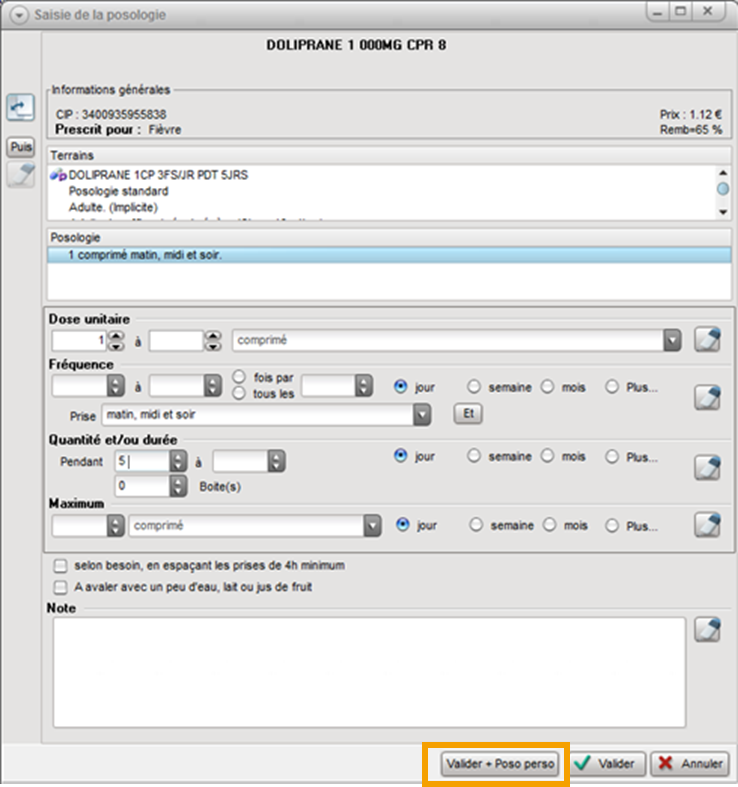
Task: Clear the Fréquence section with eraser icon
Action: [x=707, y=398]
